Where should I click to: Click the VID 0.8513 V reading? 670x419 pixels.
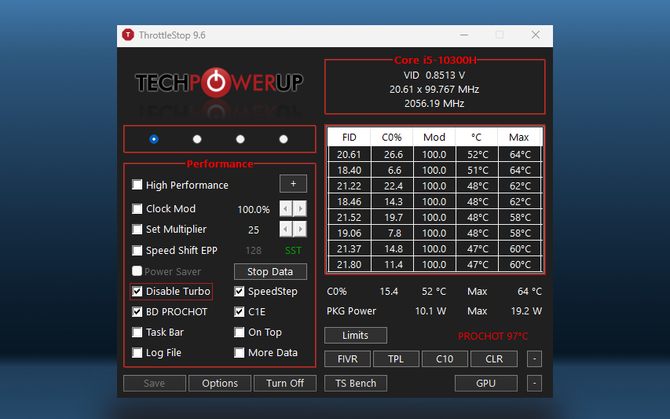click(434, 76)
